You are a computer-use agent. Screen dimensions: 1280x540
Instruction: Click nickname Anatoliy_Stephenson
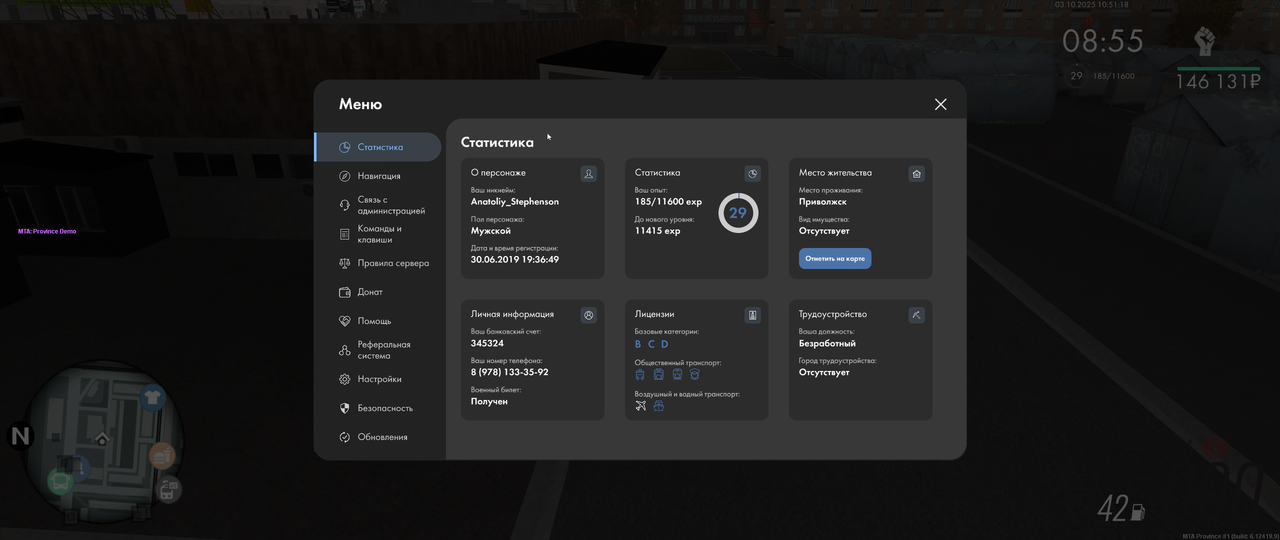tap(515, 202)
